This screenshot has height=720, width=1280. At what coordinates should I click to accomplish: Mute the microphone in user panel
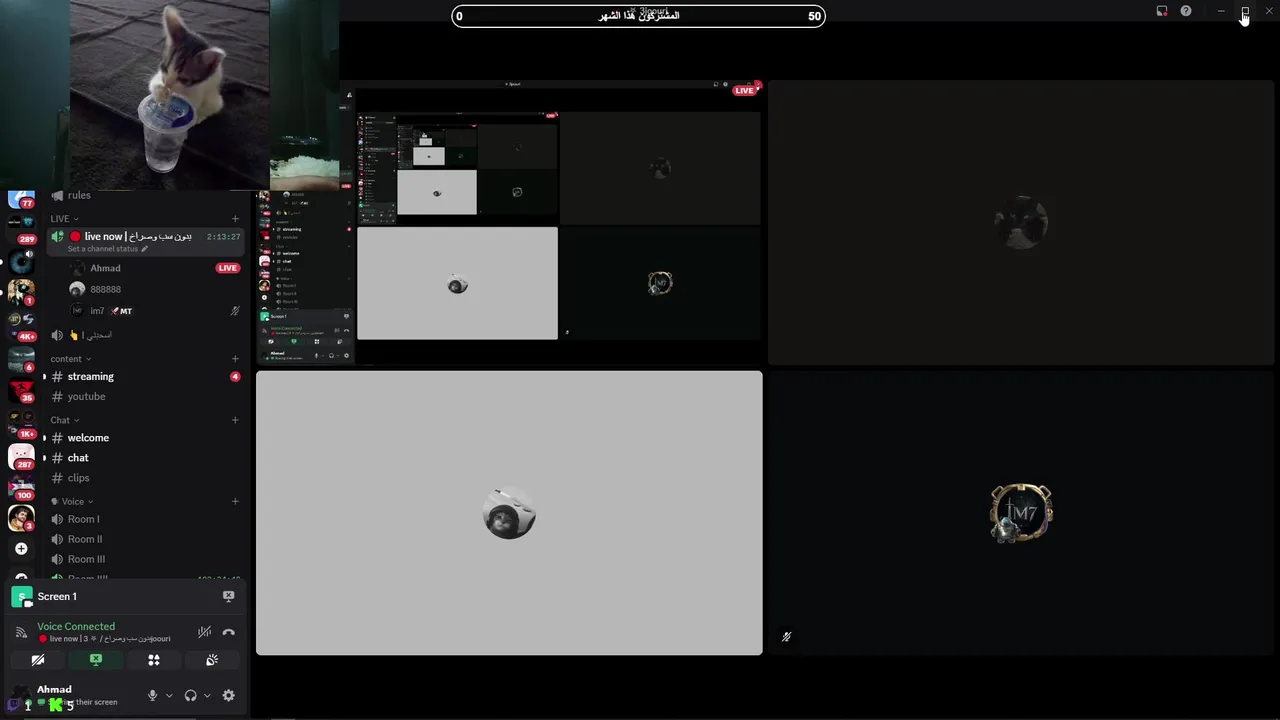coord(152,695)
